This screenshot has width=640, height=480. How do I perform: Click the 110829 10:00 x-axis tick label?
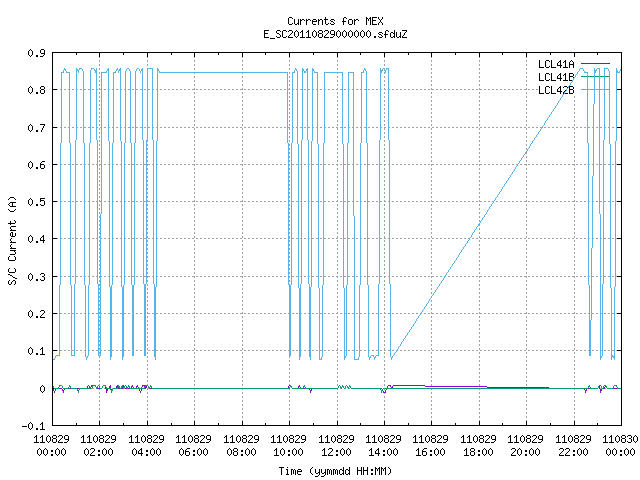pyautogui.click(x=289, y=446)
